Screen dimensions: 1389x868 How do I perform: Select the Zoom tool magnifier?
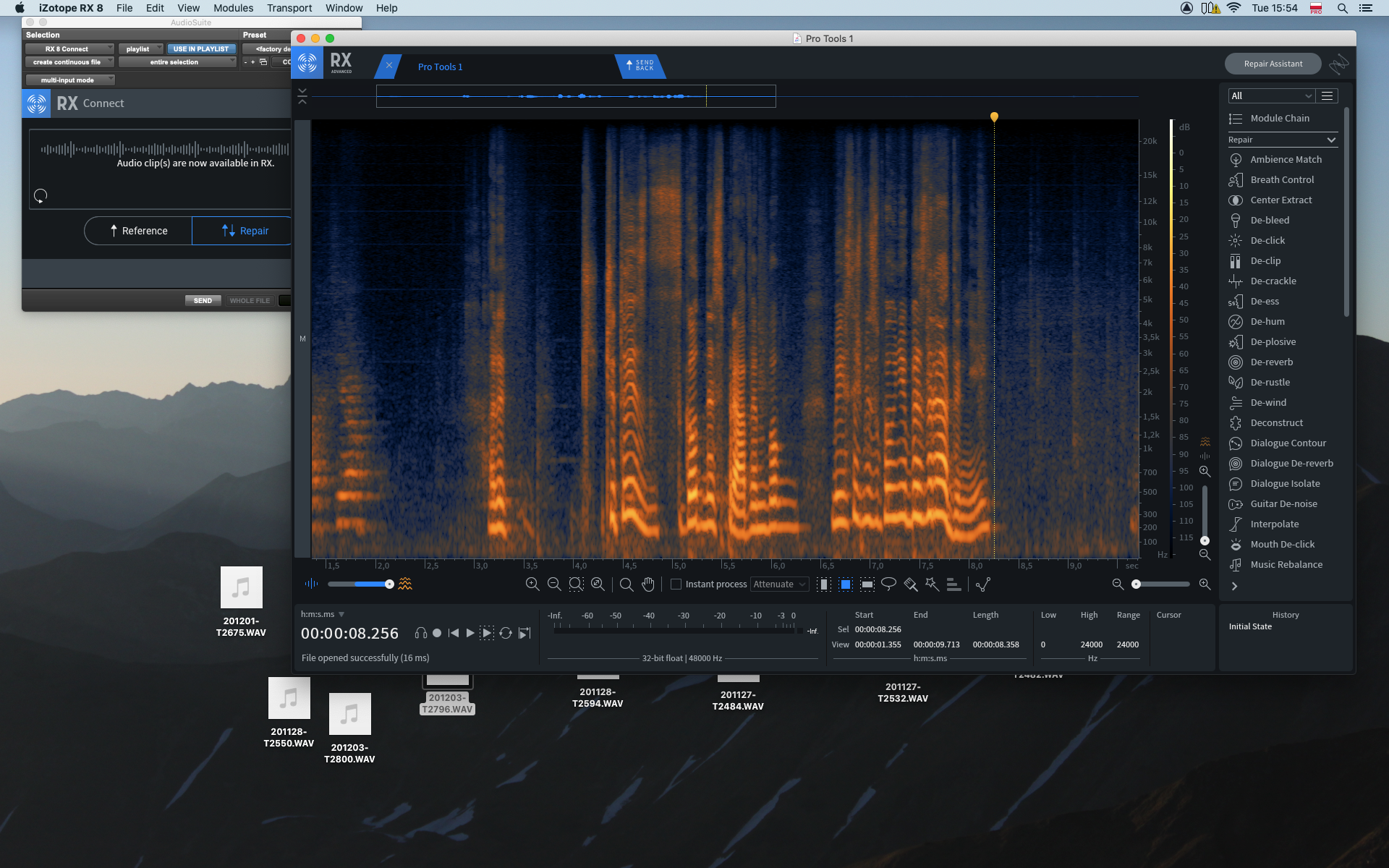coord(626,584)
